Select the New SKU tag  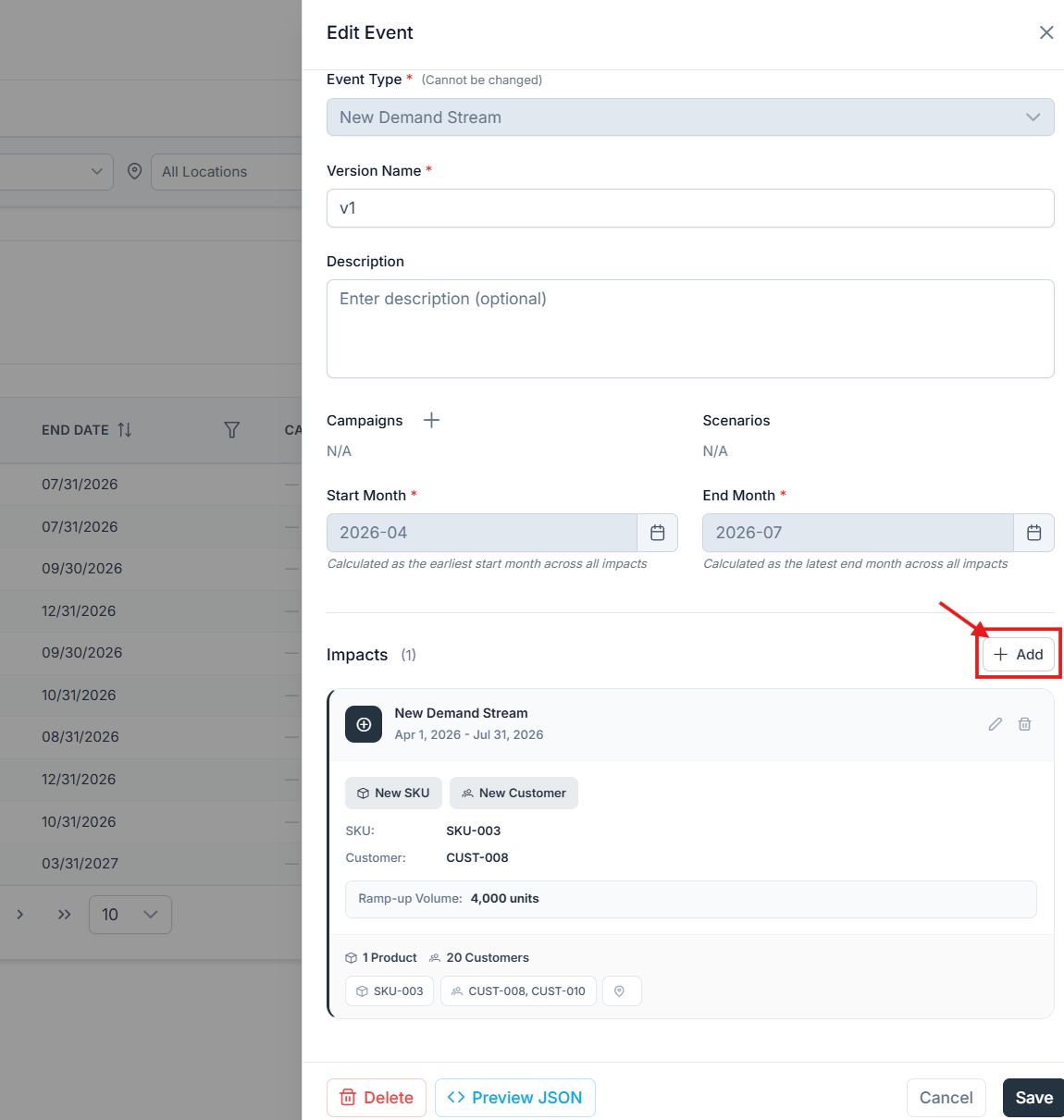pos(393,793)
